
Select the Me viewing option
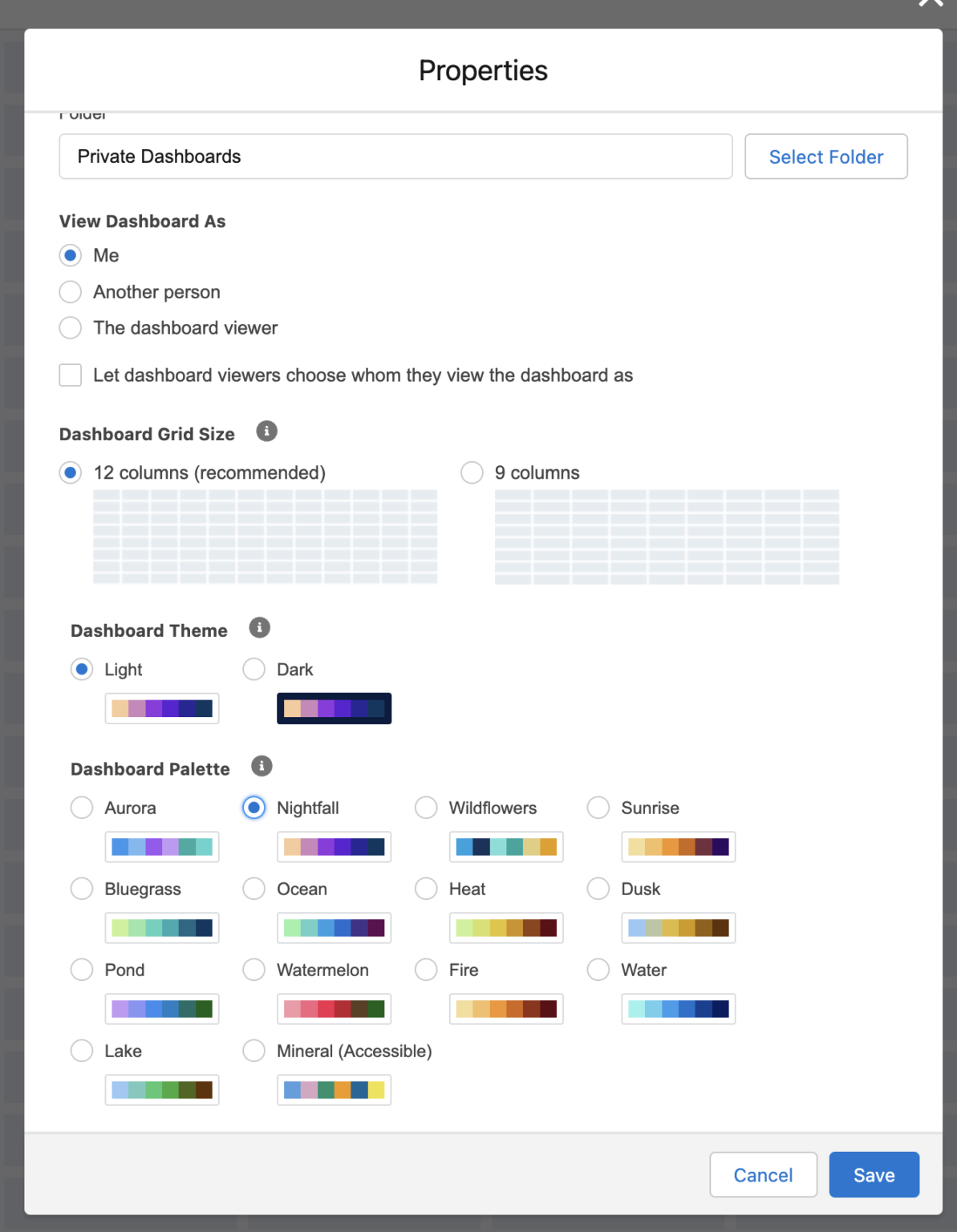(x=71, y=255)
